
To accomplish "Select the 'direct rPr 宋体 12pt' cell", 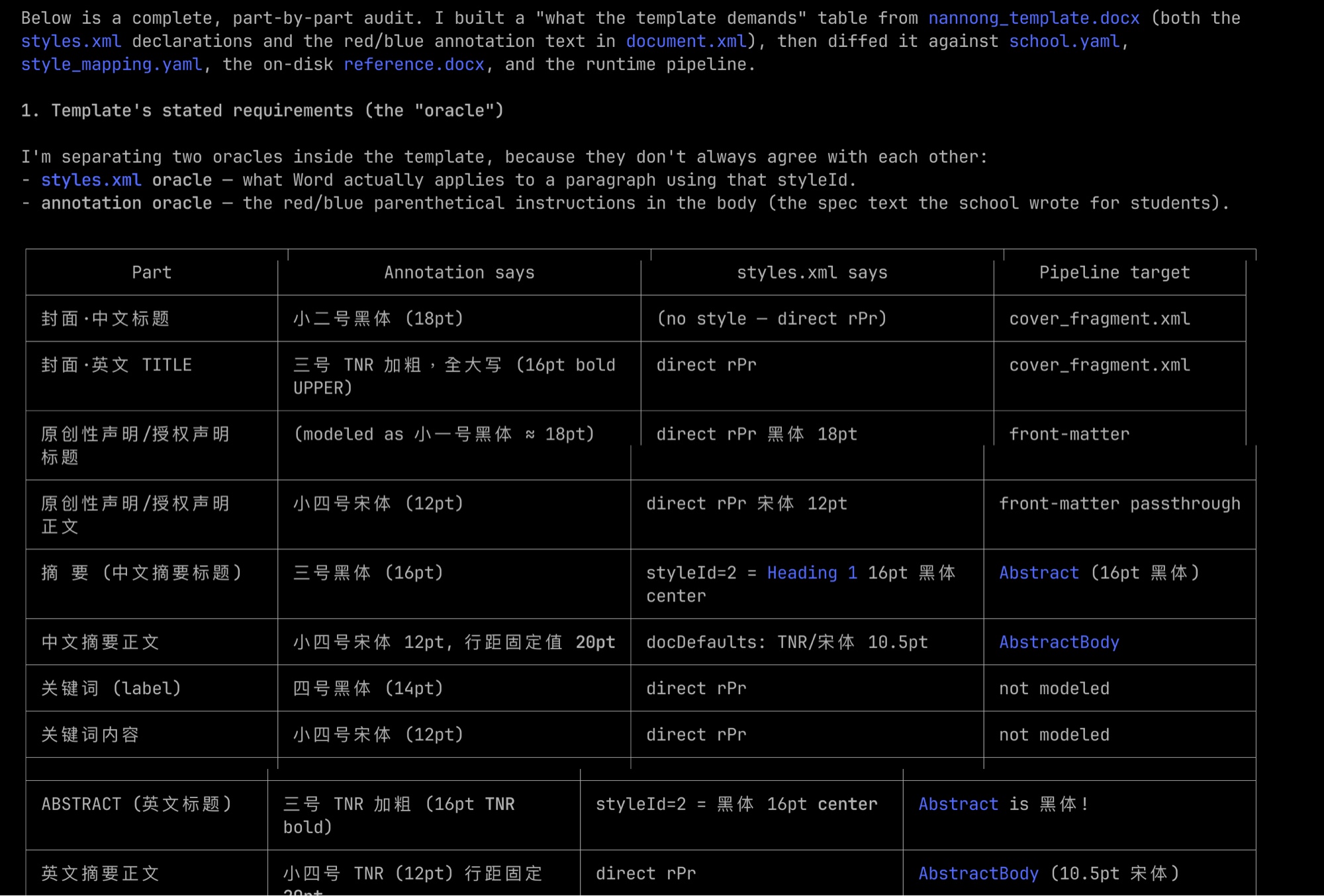I will click(808, 515).
